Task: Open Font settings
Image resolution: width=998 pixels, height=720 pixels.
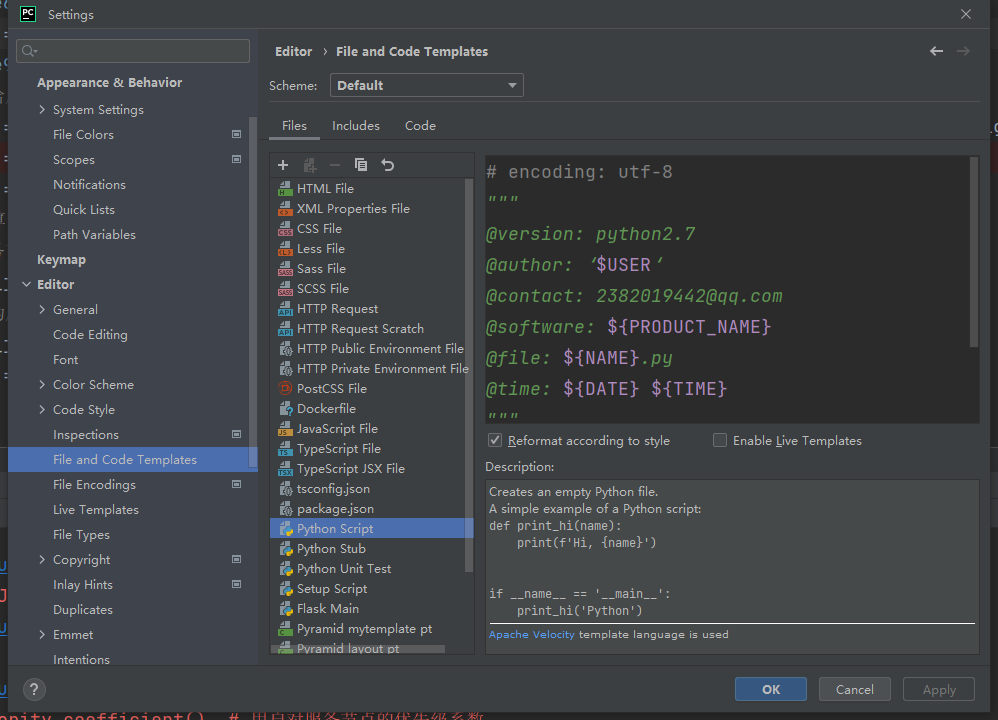Action: (66, 360)
